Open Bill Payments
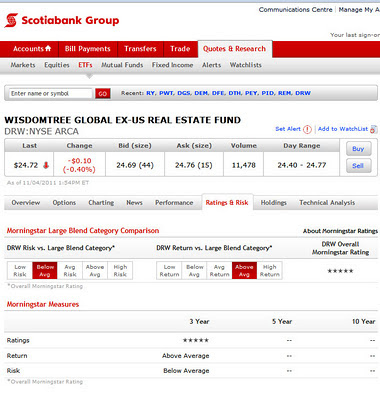380x400 pixels. point(88,49)
